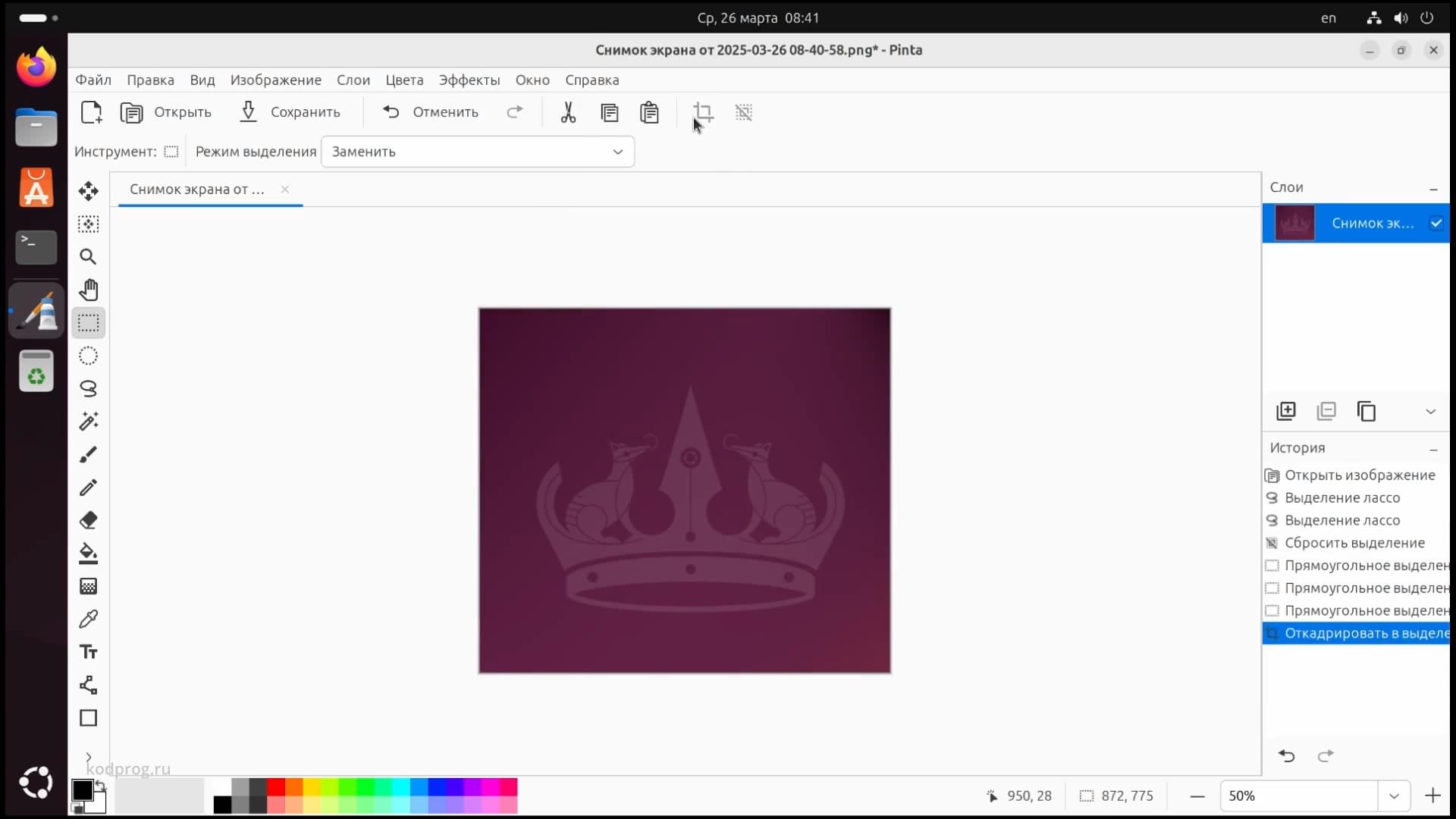Select the Eraser tool

tap(88, 520)
